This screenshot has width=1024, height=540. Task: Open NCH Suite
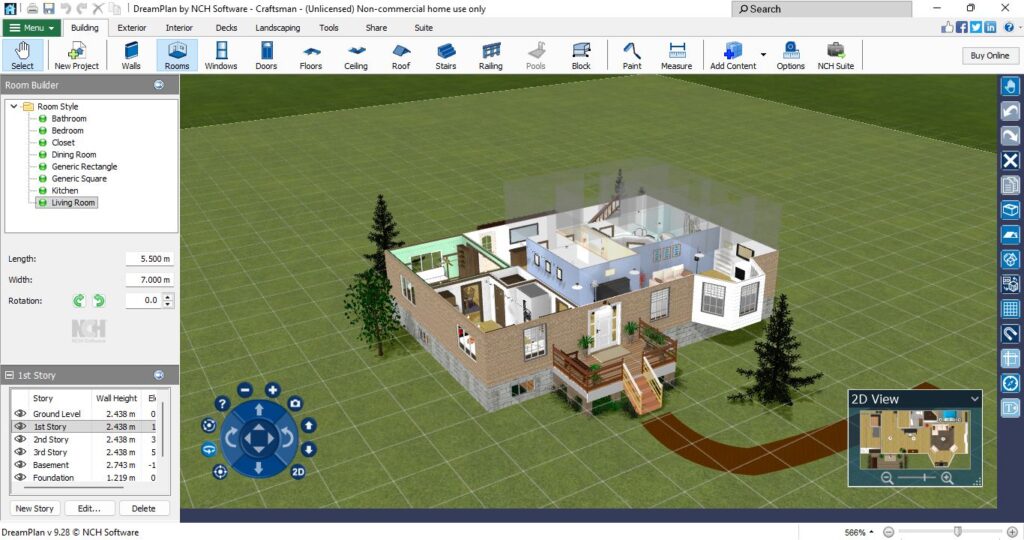836,56
